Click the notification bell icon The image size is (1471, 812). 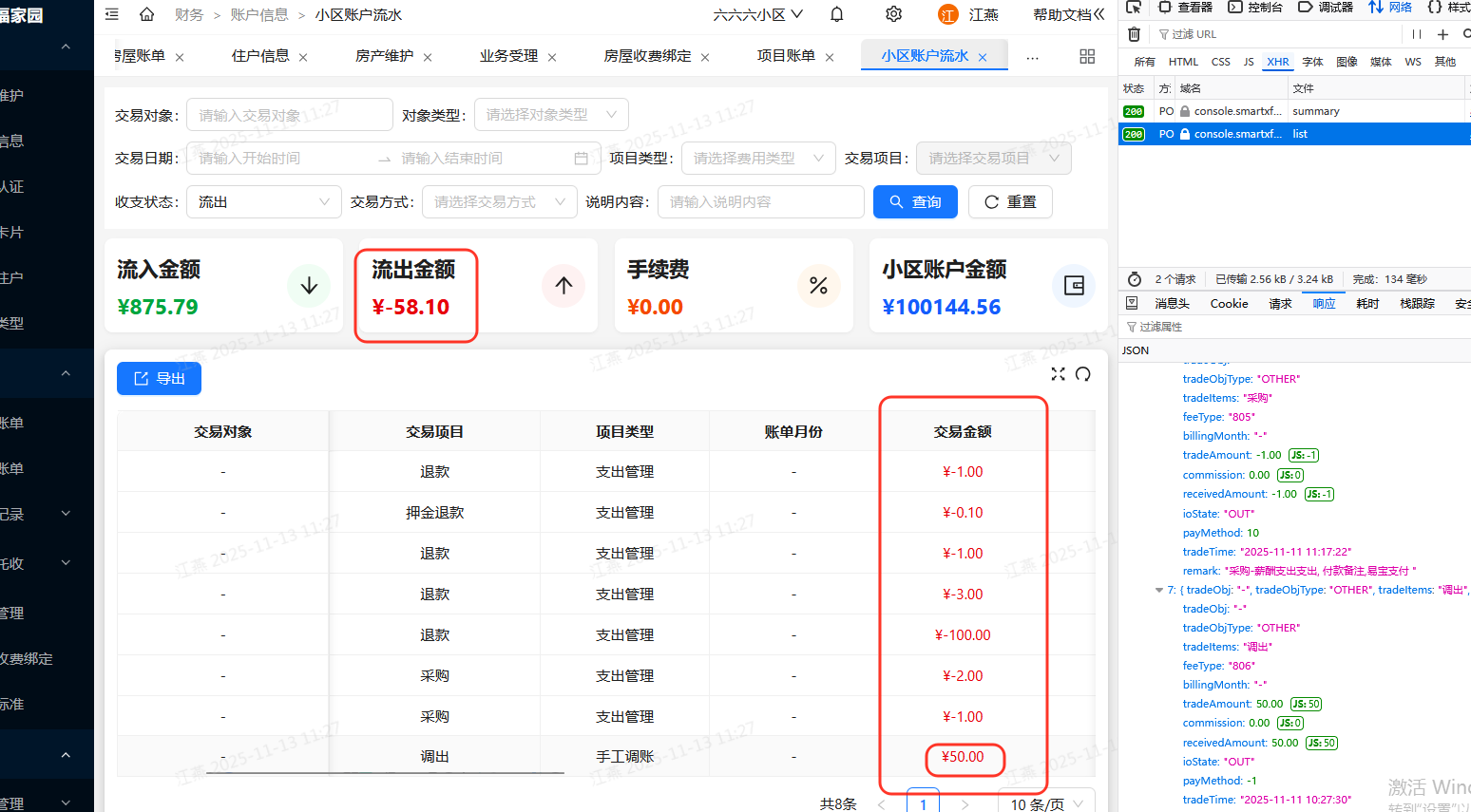click(837, 14)
